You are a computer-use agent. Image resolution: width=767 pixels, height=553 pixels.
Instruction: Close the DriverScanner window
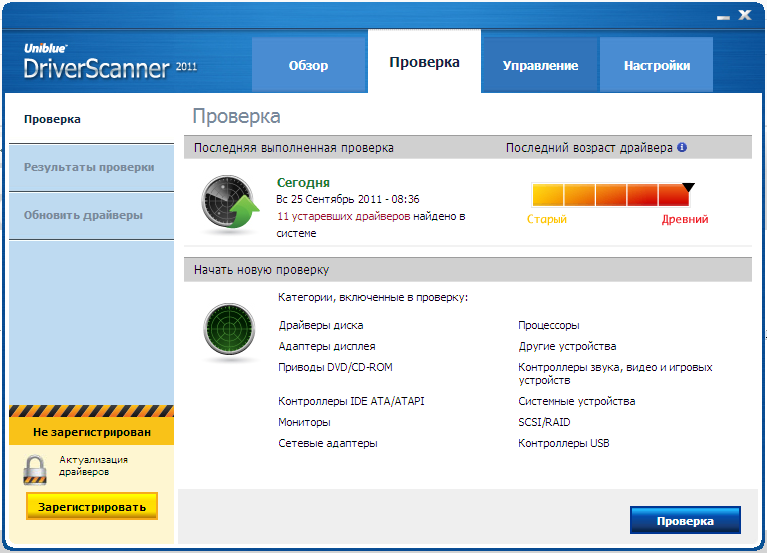pyautogui.click(x=745, y=15)
